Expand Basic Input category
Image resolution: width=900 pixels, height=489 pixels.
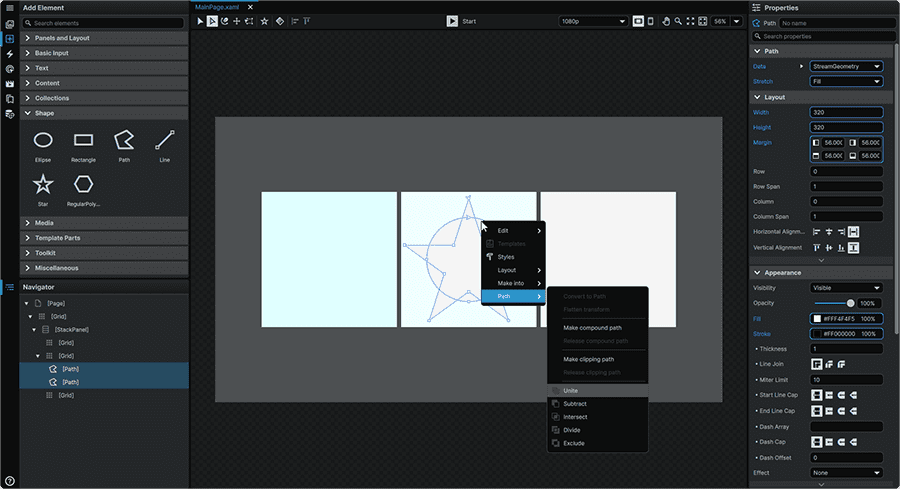[x=104, y=53]
